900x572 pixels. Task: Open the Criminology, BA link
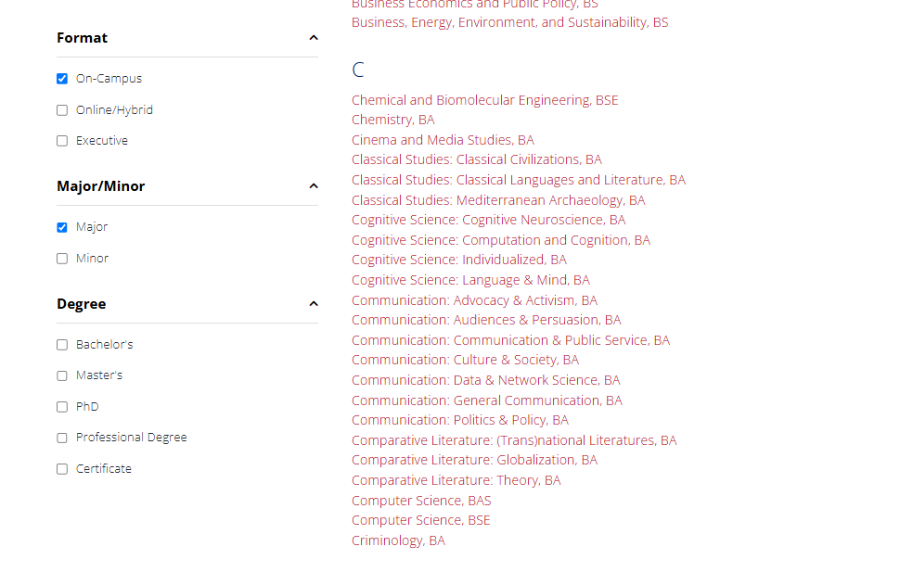coord(398,540)
